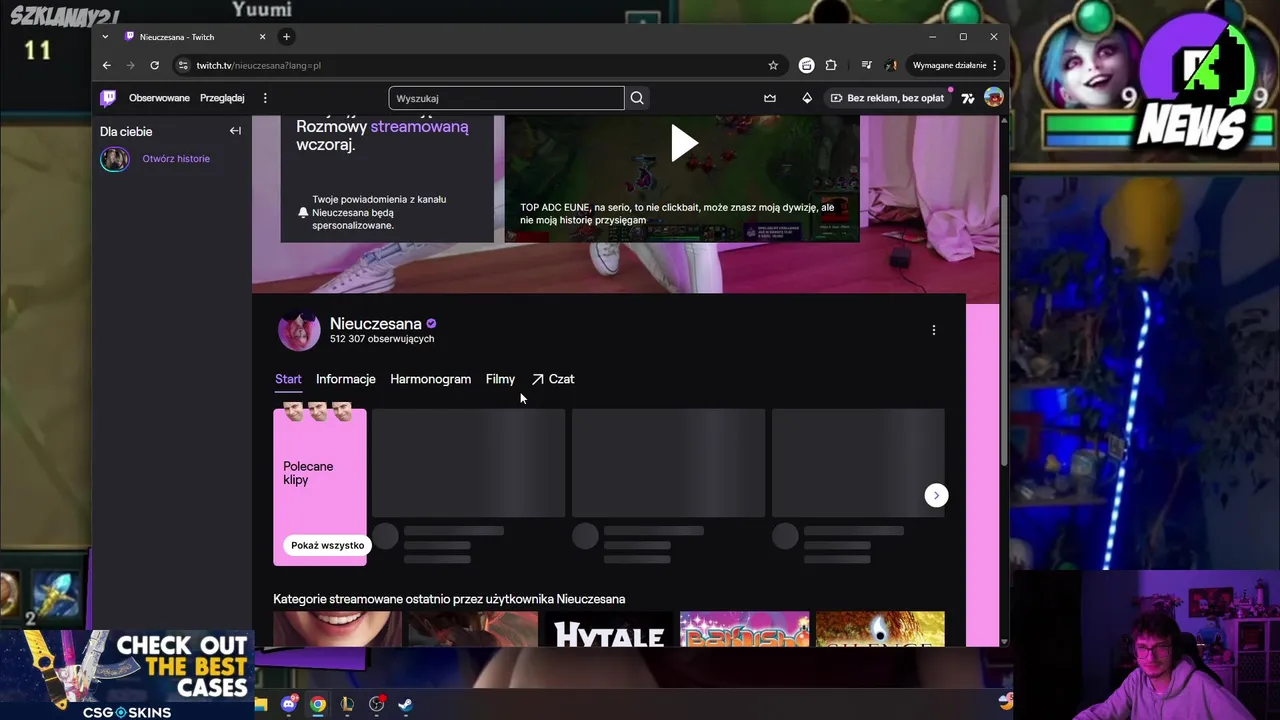Click the Pokaż wszystko button
1280x720 pixels.
click(x=327, y=545)
